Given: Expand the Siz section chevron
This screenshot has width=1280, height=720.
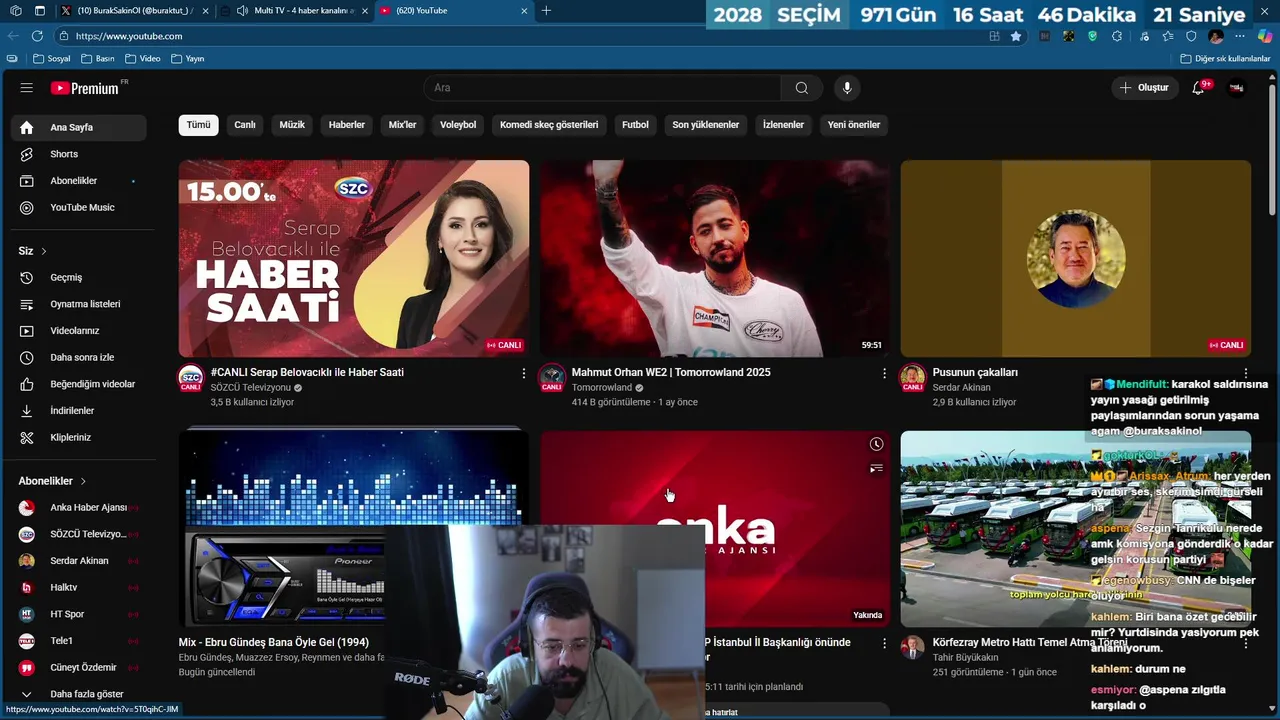Looking at the screenshot, I should (x=44, y=251).
